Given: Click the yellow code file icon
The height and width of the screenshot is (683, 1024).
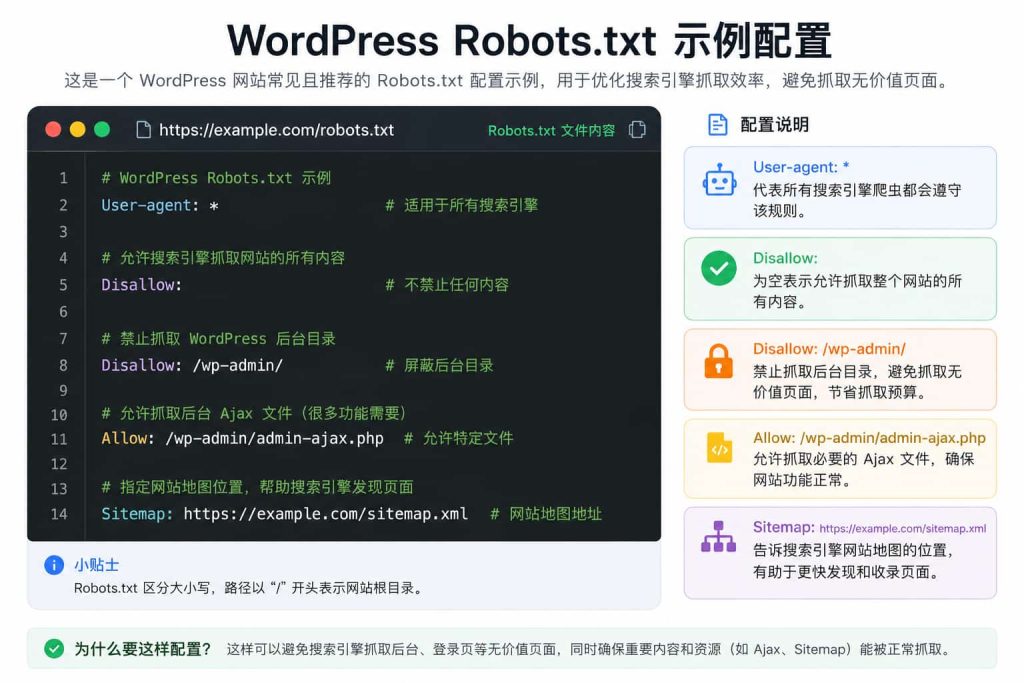Looking at the screenshot, I should [x=719, y=448].
